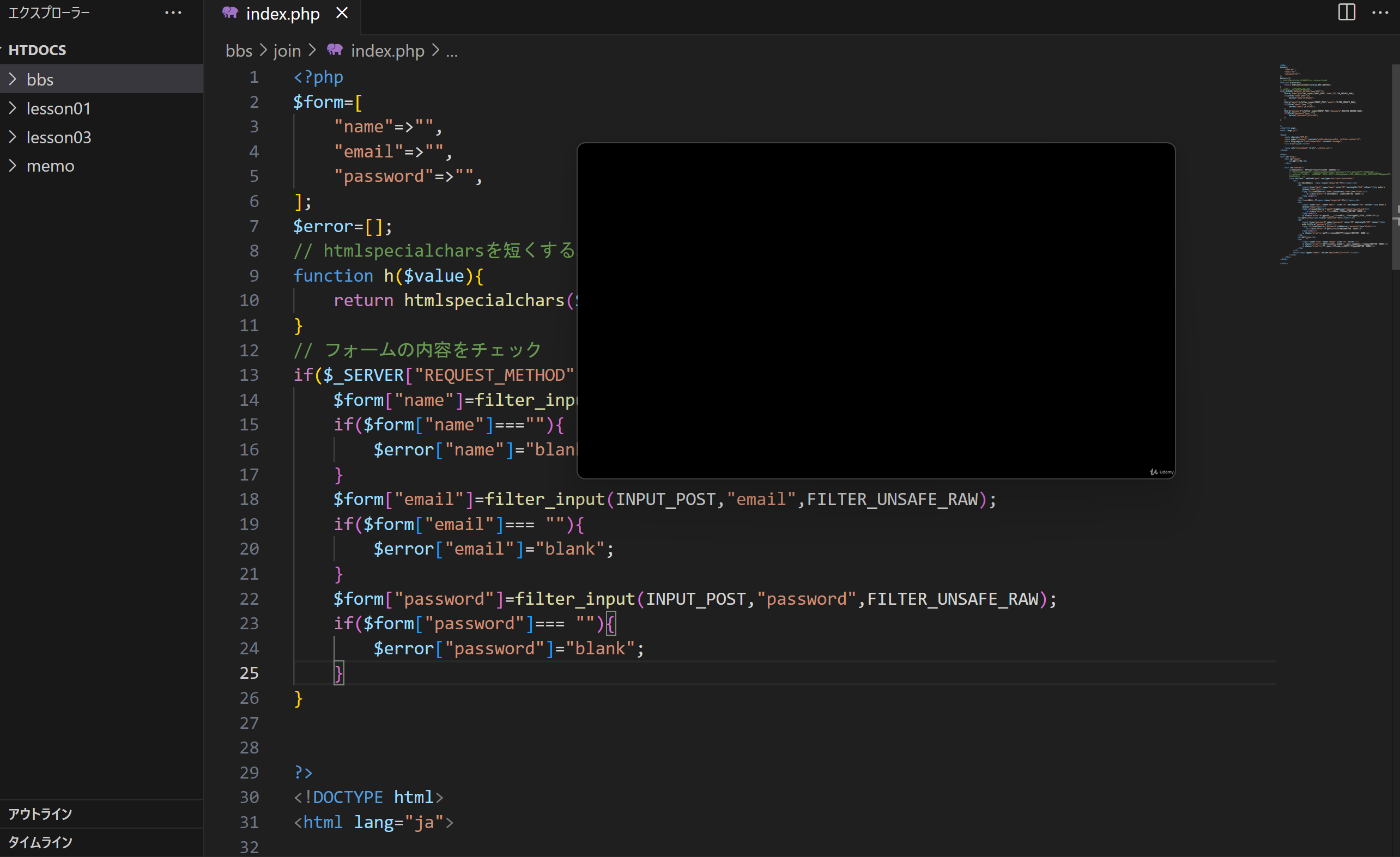
Task: Expand the タイムライン section
Action: click(40, 842)
